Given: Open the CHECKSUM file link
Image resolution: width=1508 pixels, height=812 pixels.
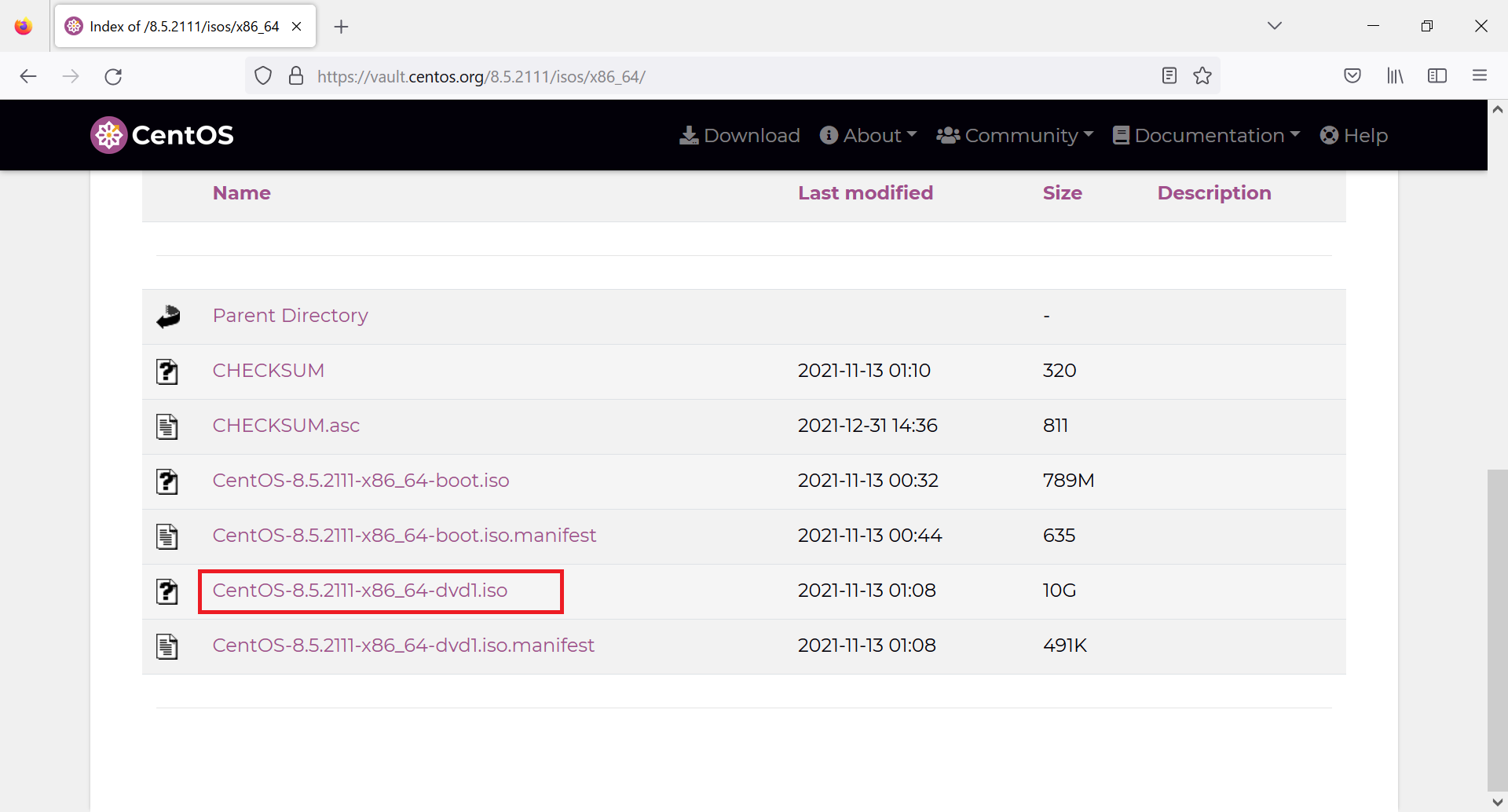Looking at the screenshot, I should pos(269,371).
